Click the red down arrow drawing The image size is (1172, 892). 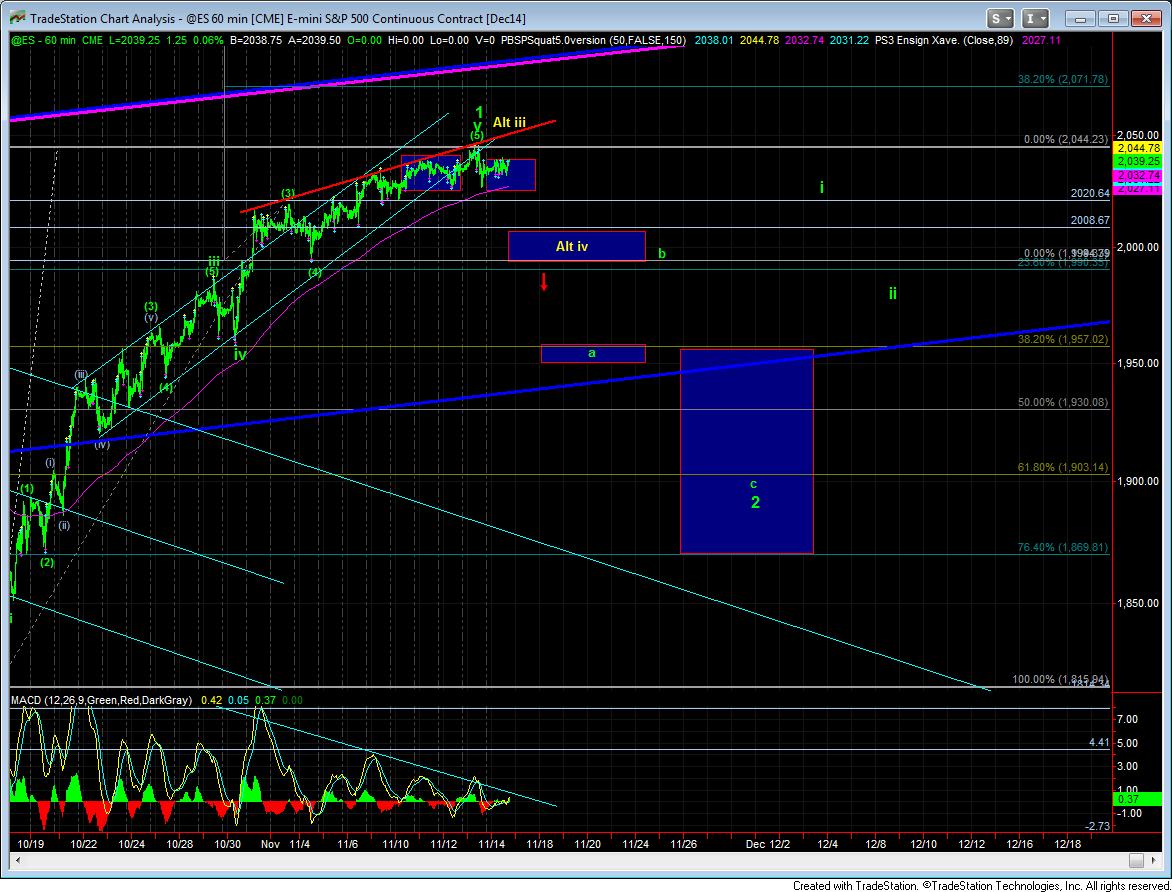pos(543,281)
